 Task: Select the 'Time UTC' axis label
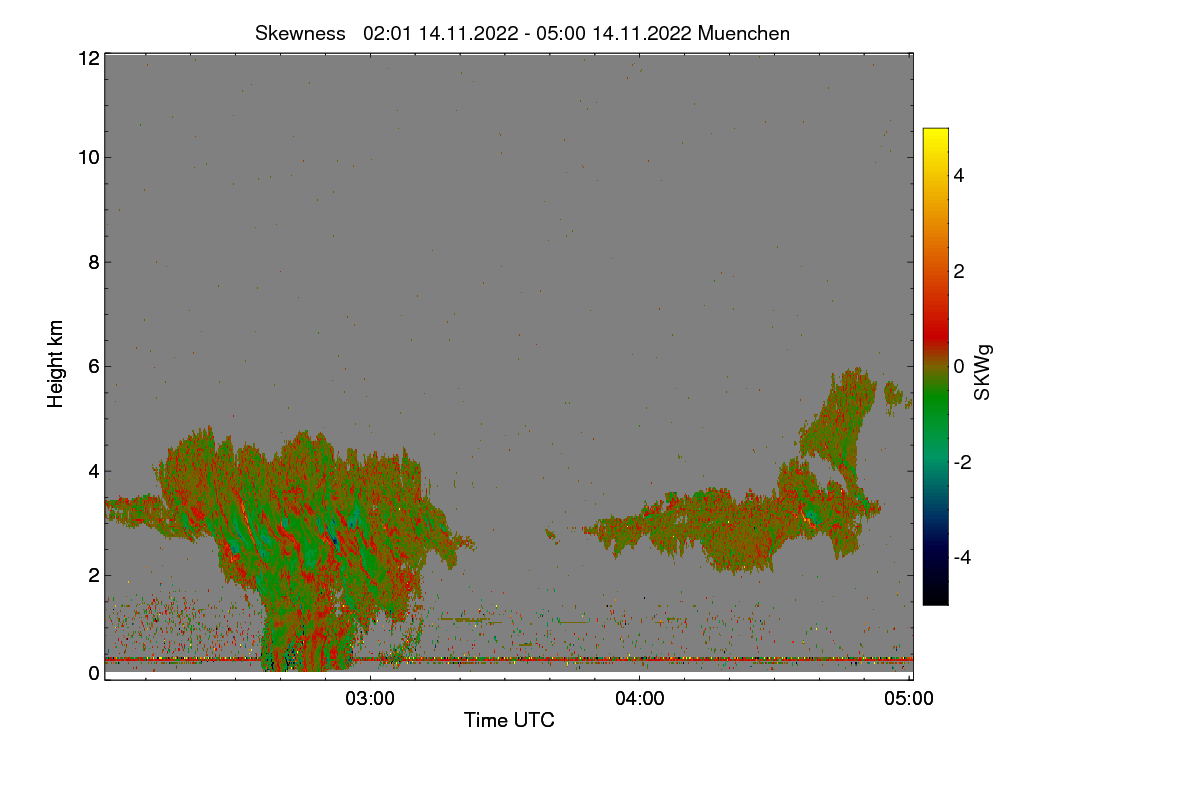(509, 720)
